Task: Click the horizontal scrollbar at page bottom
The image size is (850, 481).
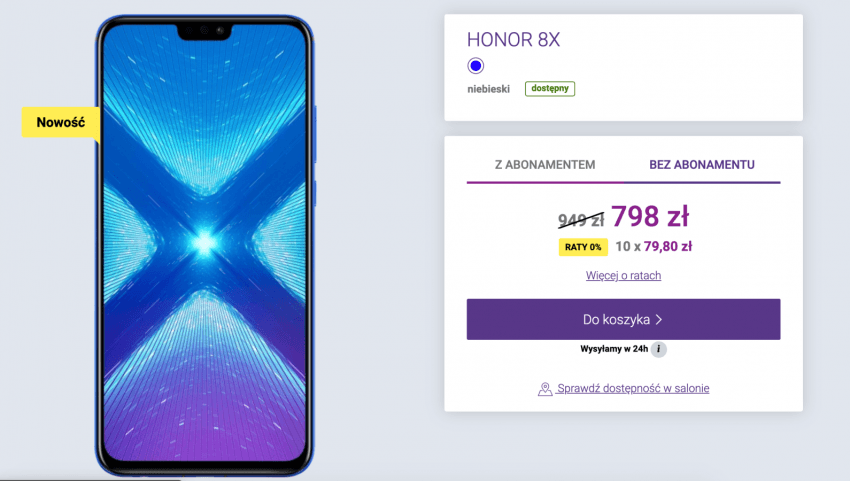Action: [x=90, y=479]
